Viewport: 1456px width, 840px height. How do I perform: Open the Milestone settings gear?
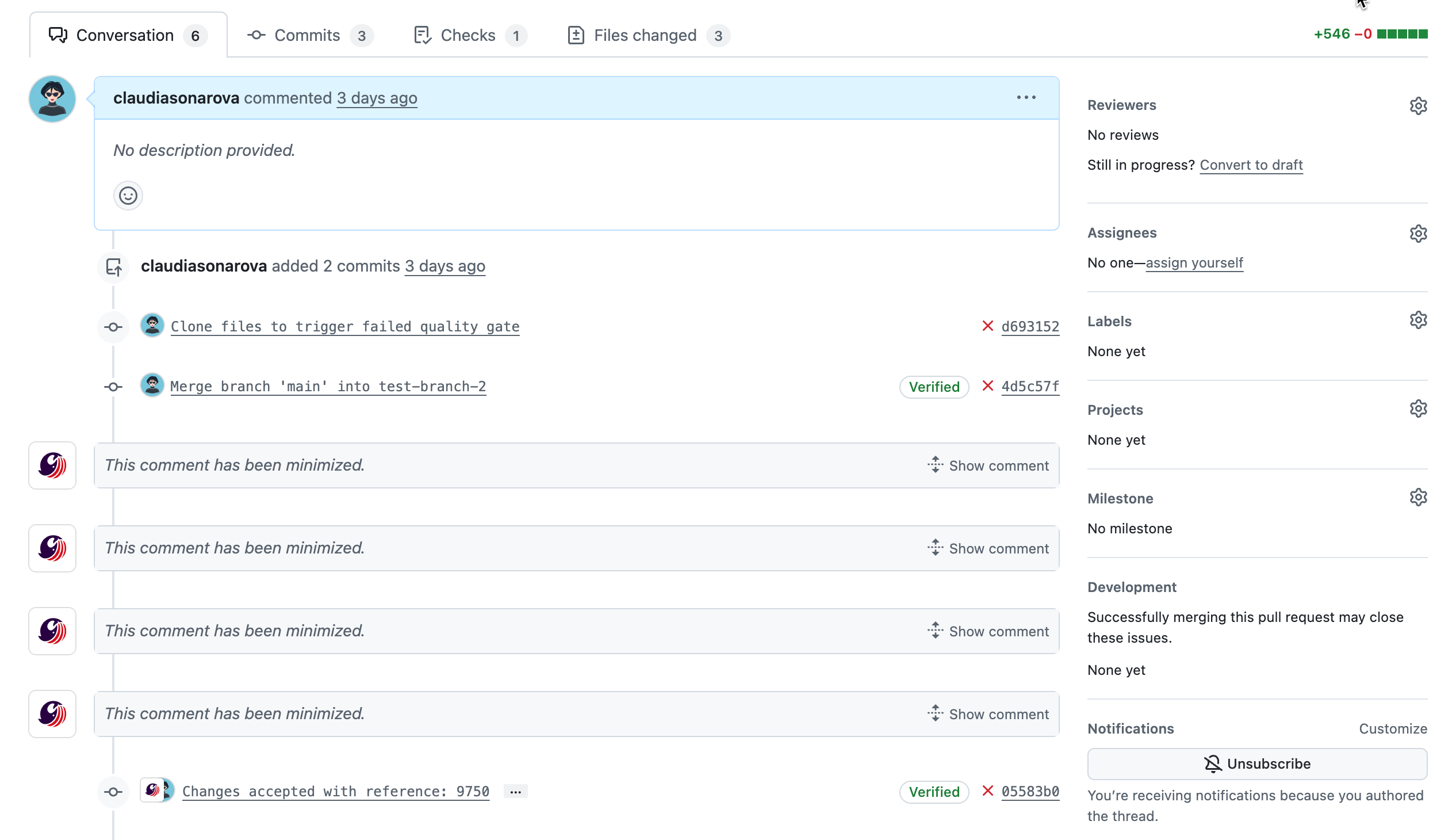[x=1419, y=497]
